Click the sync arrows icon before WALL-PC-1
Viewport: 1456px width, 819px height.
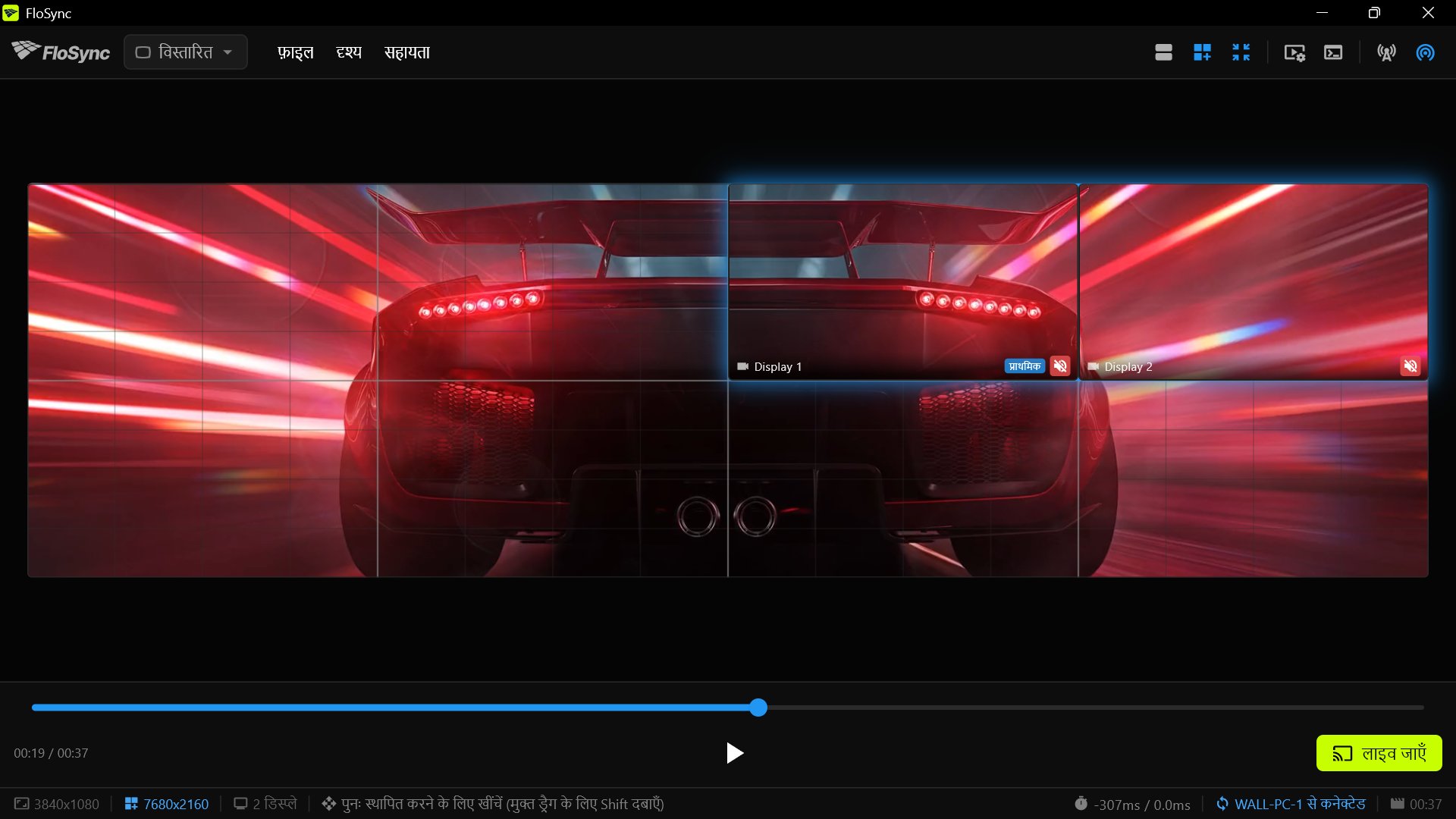pyautogui.click(x=1222, y=804)
